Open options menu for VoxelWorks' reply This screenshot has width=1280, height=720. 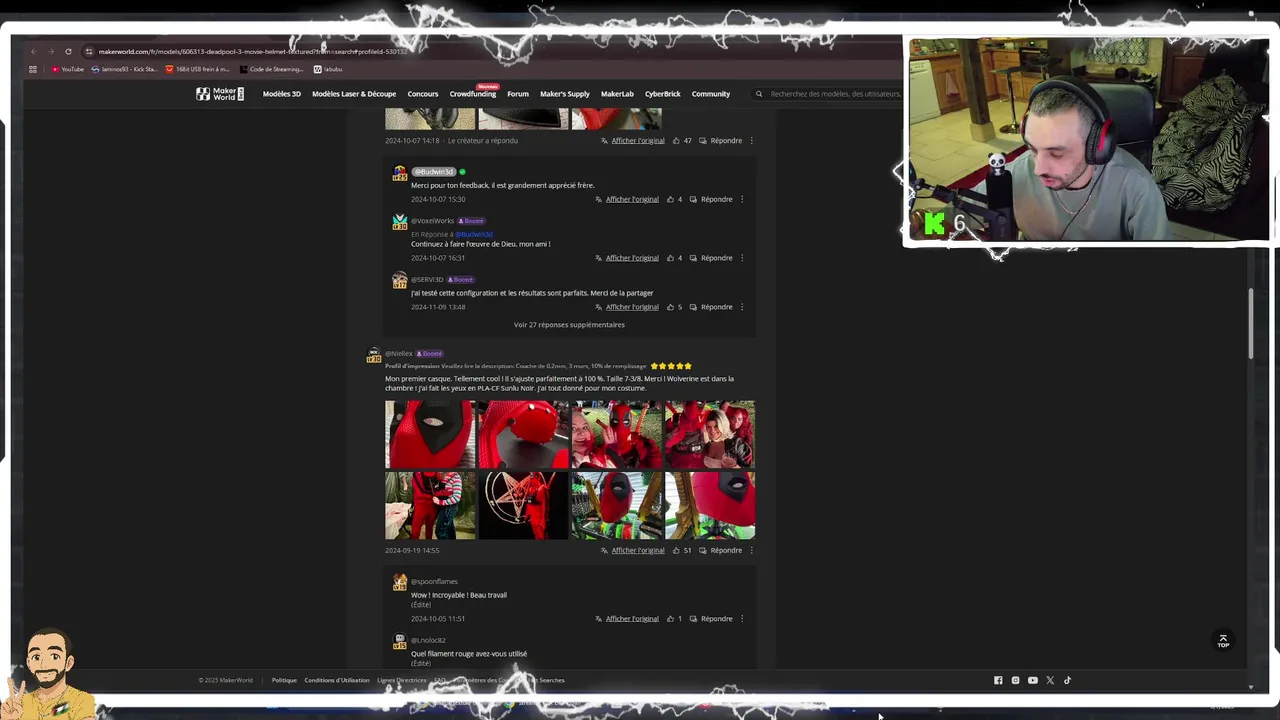coord(742,258)
